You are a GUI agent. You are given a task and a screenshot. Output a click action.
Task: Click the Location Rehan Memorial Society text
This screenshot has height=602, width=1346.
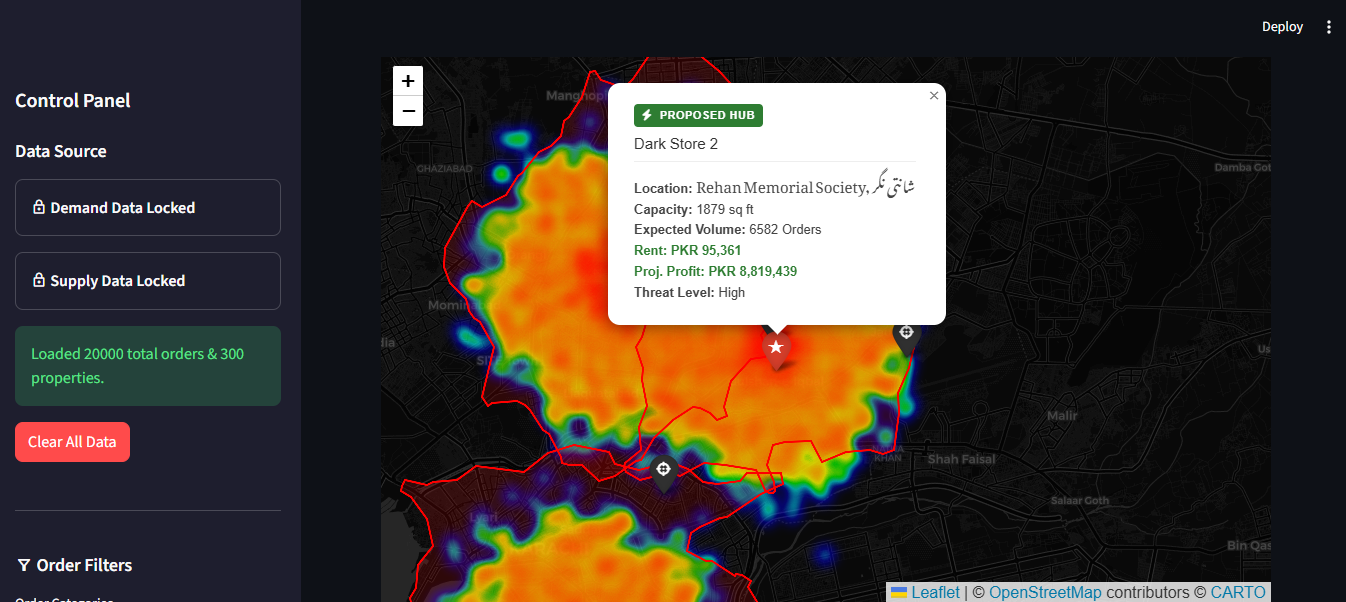pyautogui.click(x=775, y=186)
